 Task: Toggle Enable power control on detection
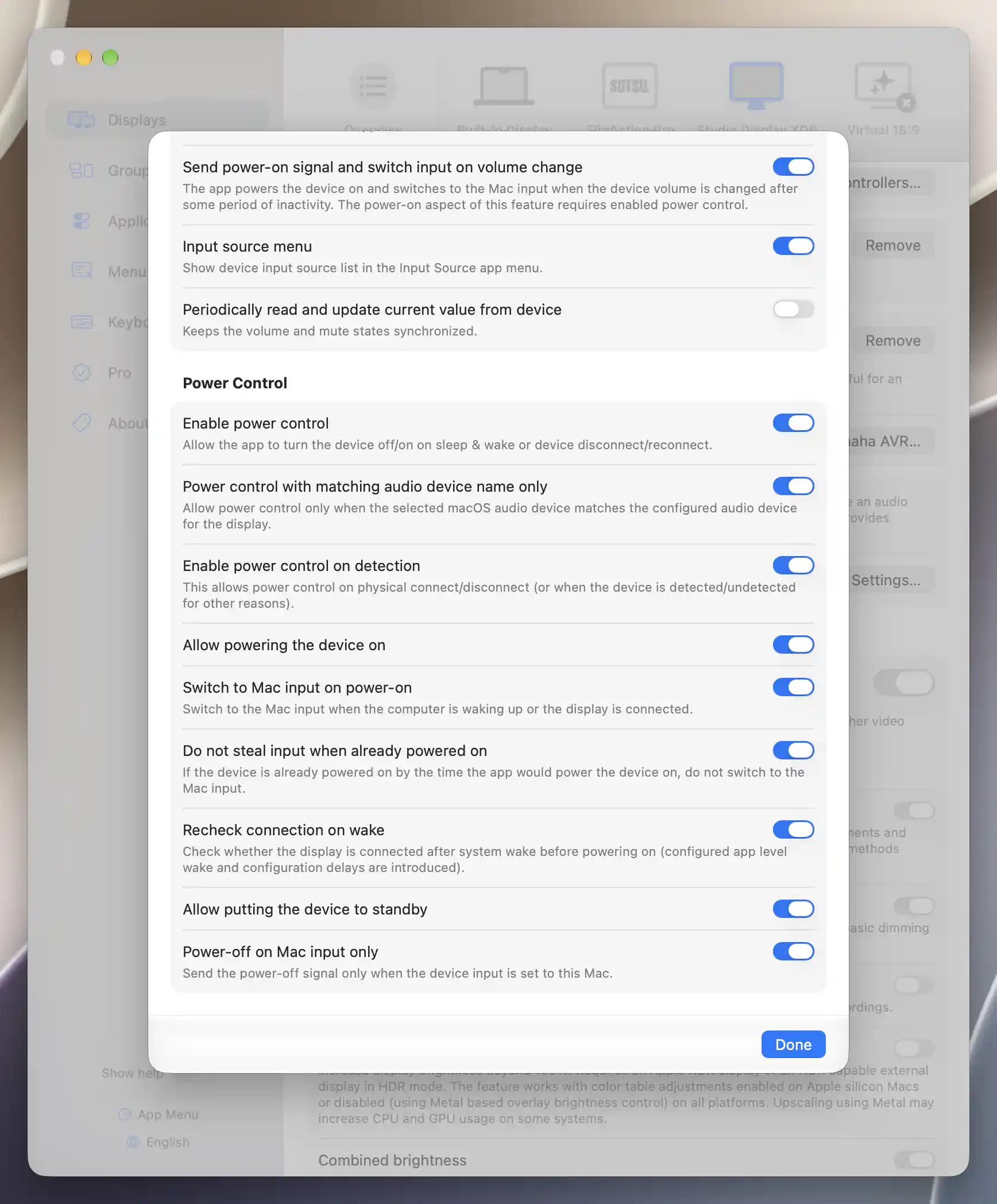(x=793, y=566)
